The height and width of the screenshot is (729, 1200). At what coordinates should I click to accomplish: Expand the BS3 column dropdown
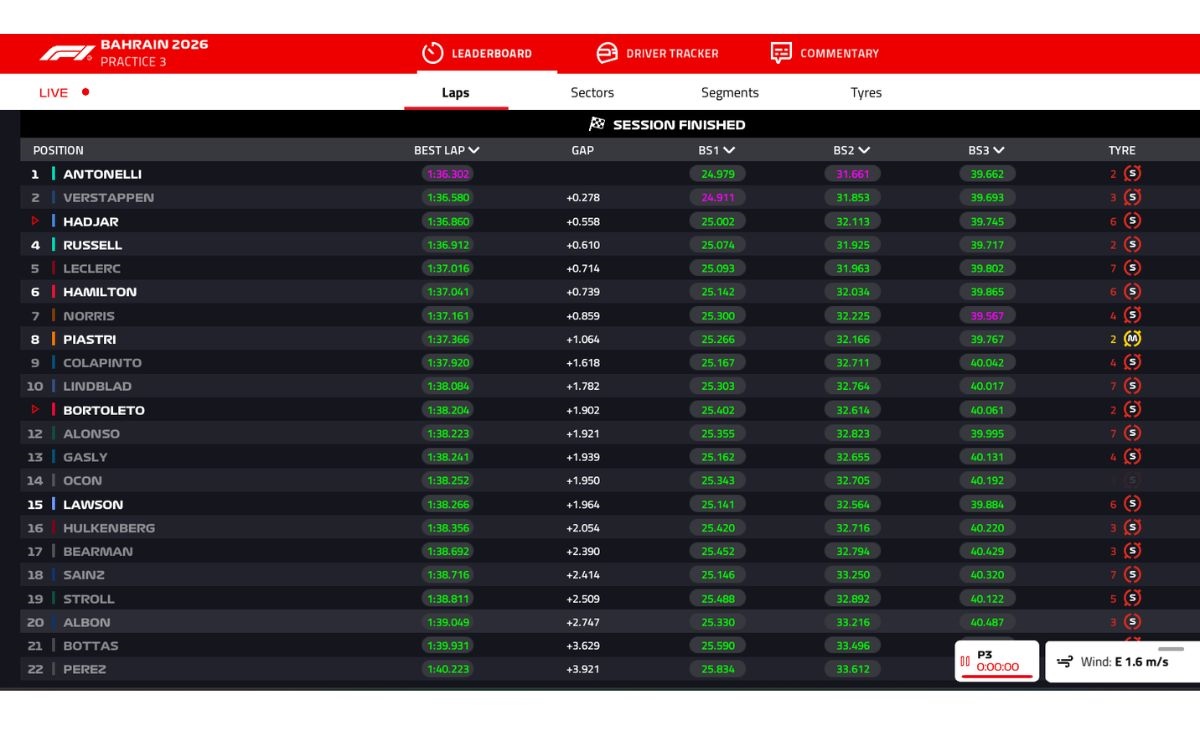(998, 150)
